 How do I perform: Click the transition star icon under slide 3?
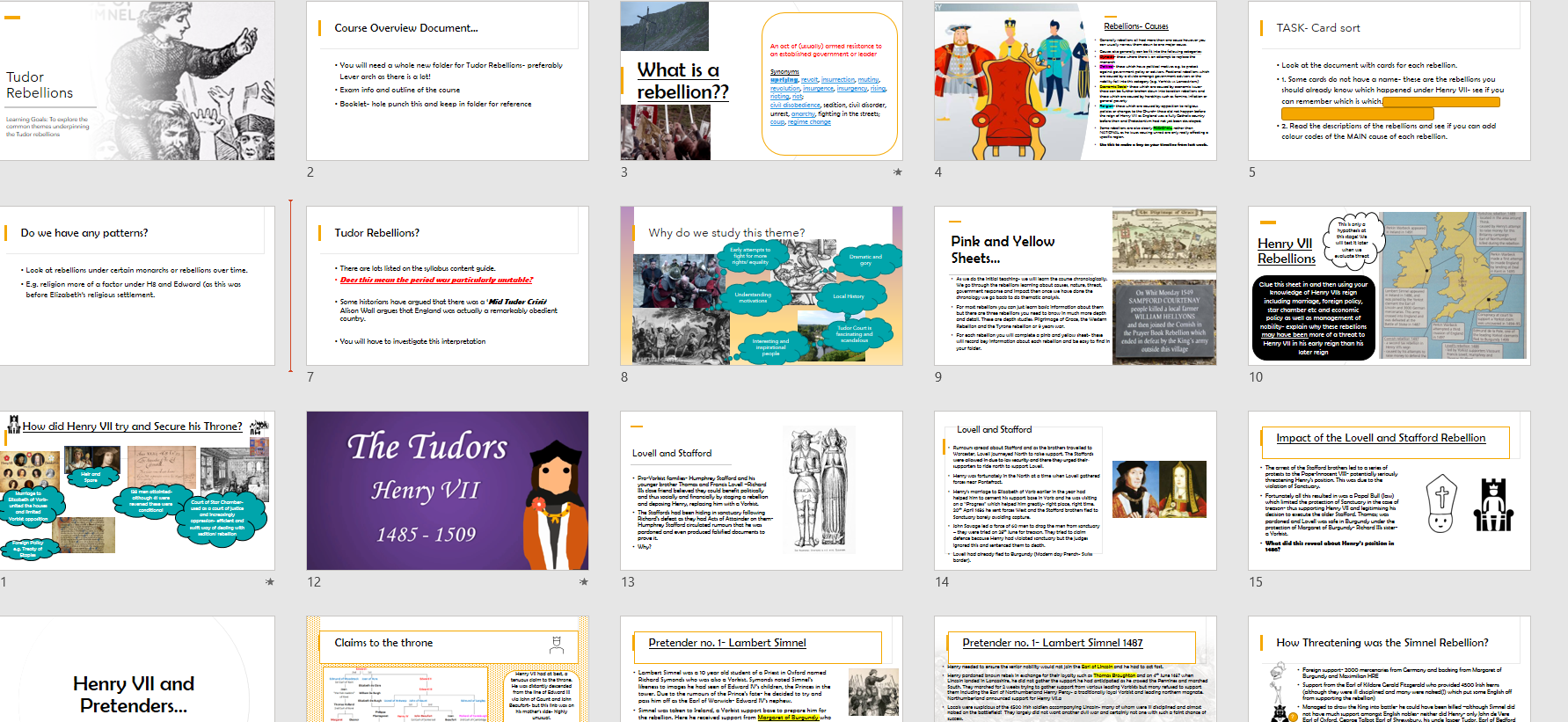(x=897, y=172)
